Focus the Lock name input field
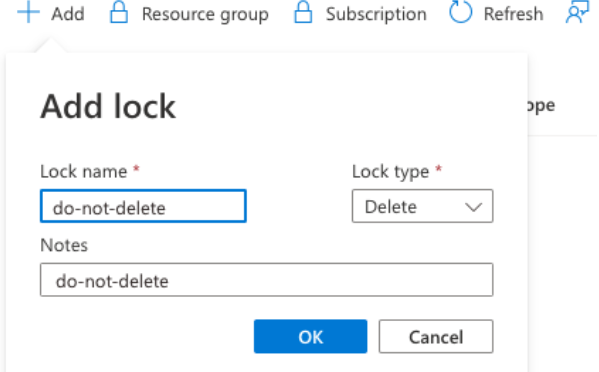Viewport: 599px width, 372px height. pyautogui.click(x=143, y=206)
